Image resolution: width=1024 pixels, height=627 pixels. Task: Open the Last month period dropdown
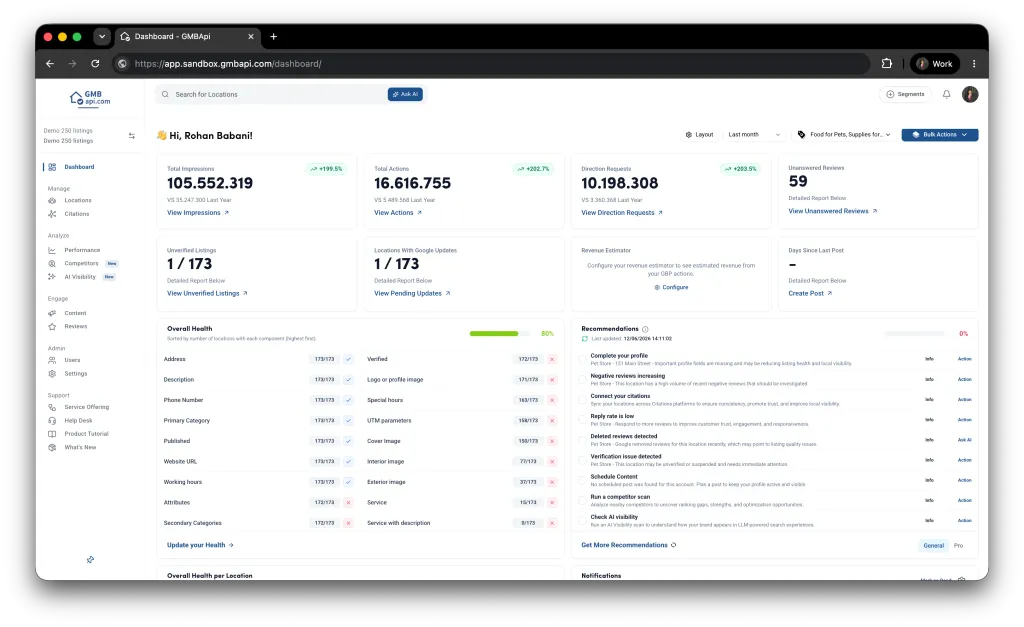tap(754, 135)
